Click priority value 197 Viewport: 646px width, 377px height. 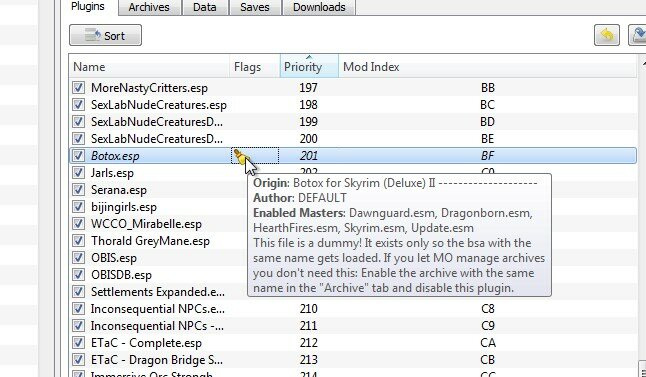[x=309, y=88]
